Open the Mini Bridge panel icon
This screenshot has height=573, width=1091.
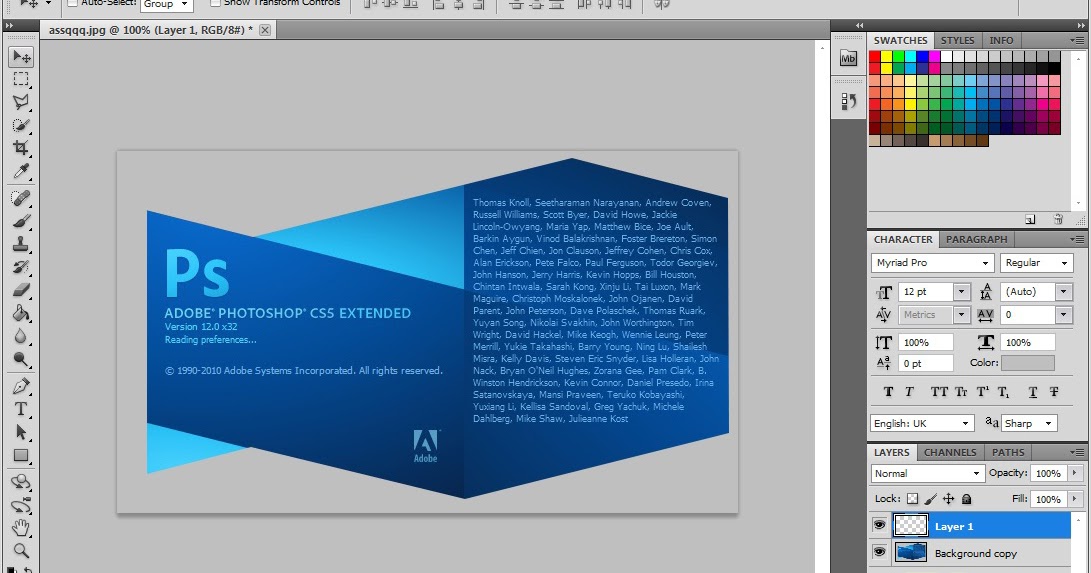[x=849, y=58]
